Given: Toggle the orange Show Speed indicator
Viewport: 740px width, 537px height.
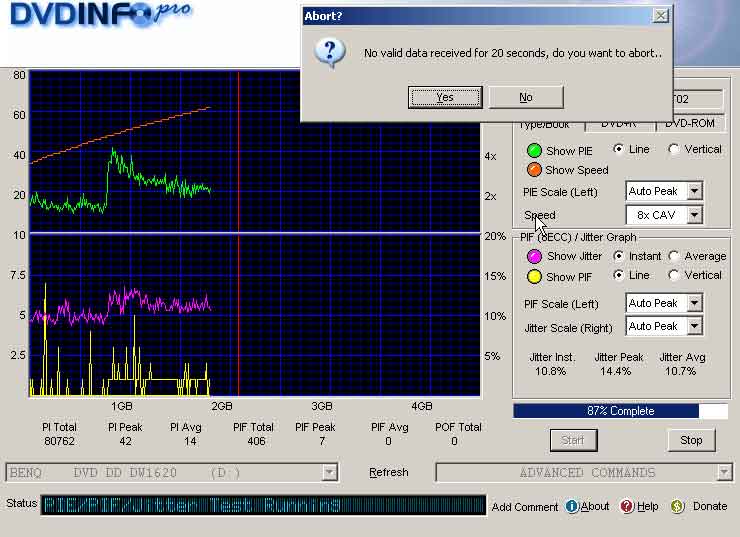Looking at the screenshot, I should tap(534, 170).
